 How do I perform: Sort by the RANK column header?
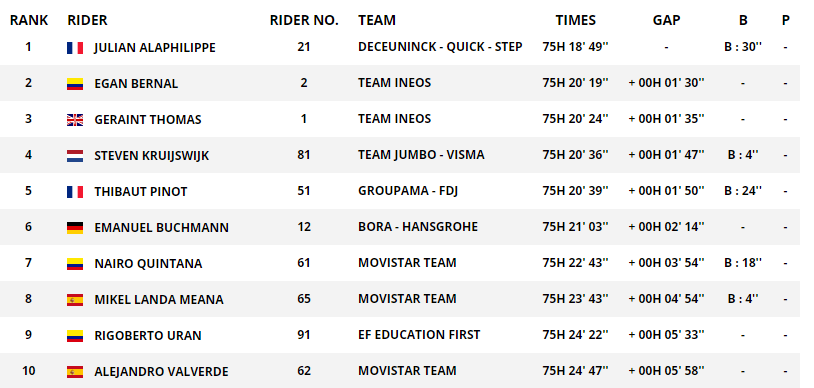(x=29, y=20)
